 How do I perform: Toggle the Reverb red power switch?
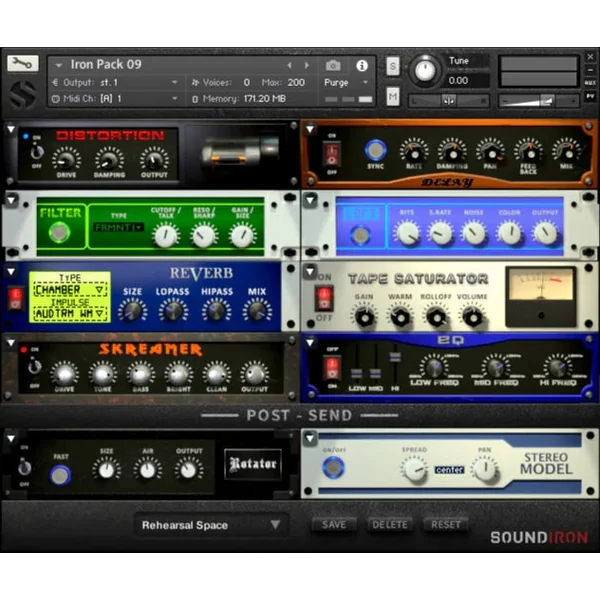click(15, 299)
